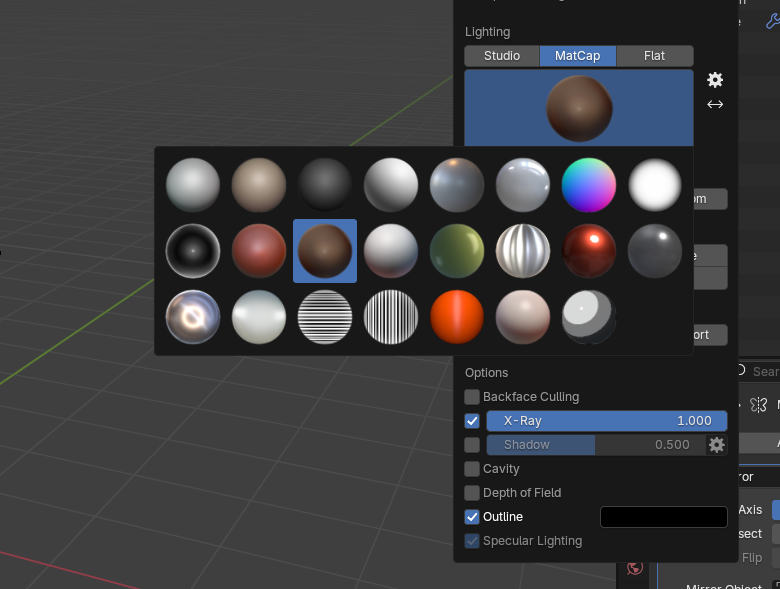Uncheck the Outline option
The height and width of the screenshot is (589, 780).
point(472,517)
